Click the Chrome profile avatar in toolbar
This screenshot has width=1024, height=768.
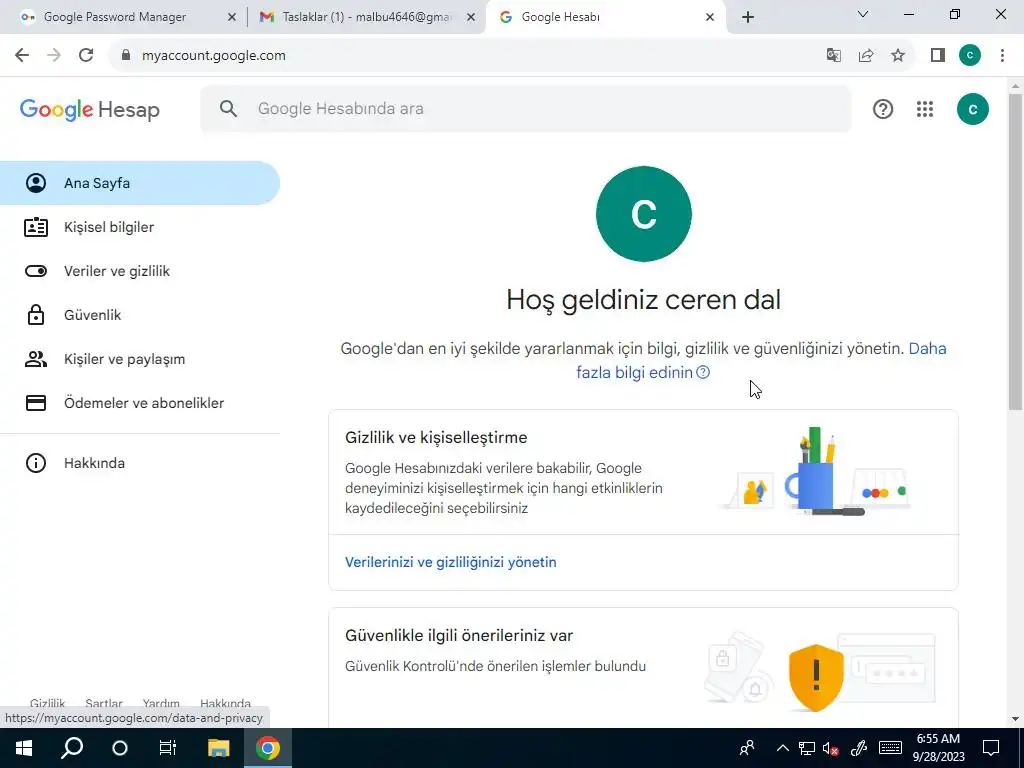pos(970,56)
